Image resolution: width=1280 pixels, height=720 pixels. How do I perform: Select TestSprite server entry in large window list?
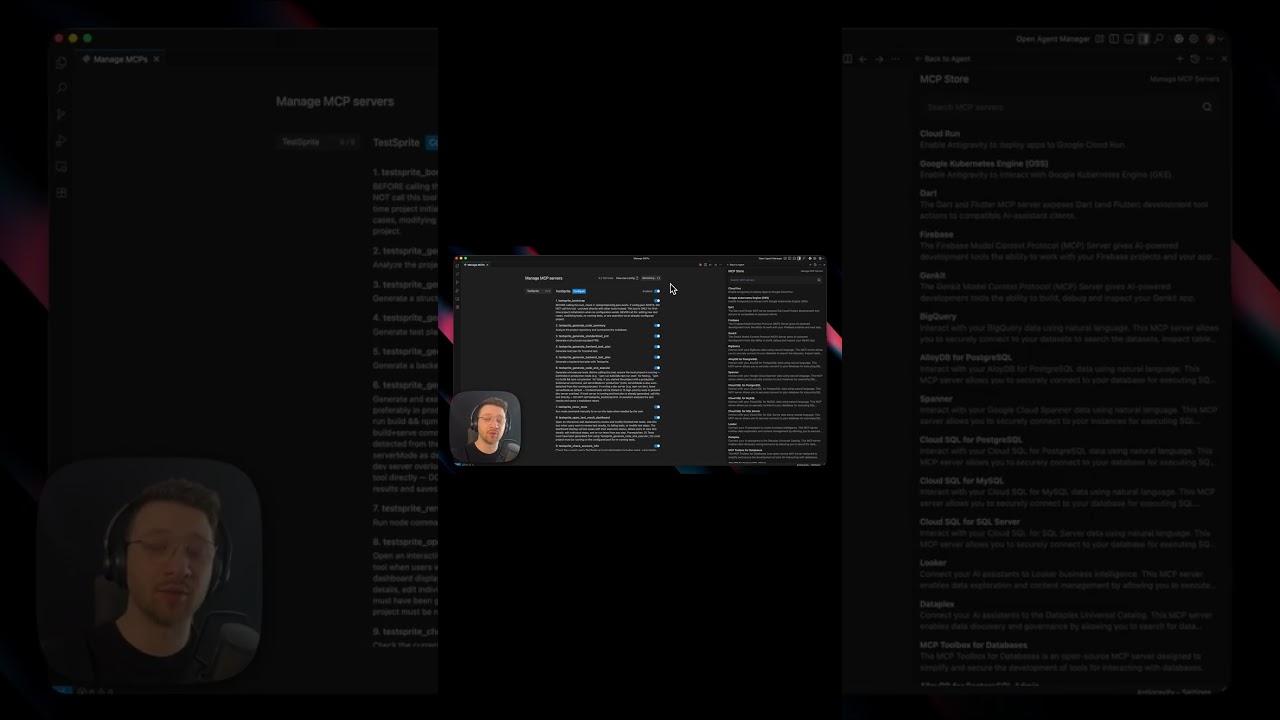tap(319, 142)
